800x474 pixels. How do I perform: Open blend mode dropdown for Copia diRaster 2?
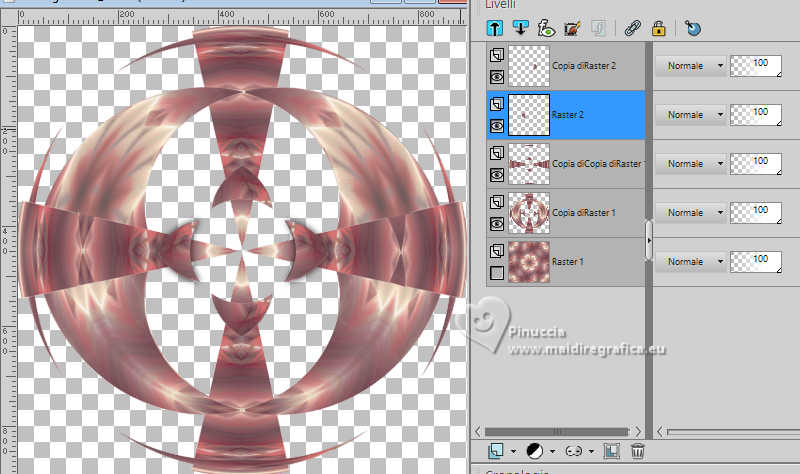point(691,66)
